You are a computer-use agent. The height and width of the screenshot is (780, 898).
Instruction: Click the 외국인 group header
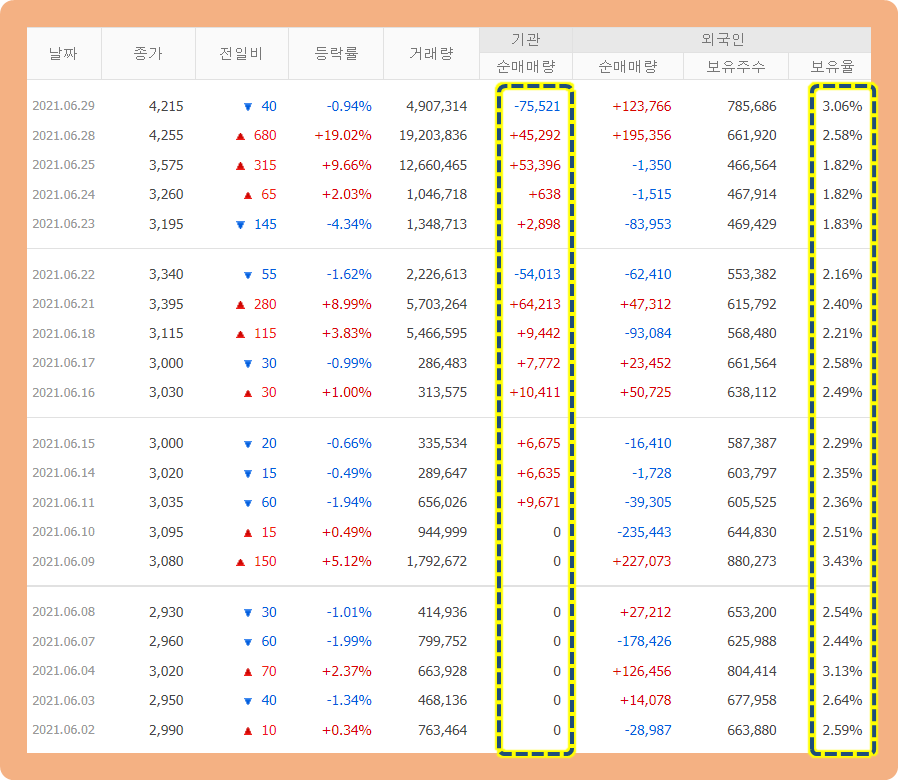tap(722, 40)
